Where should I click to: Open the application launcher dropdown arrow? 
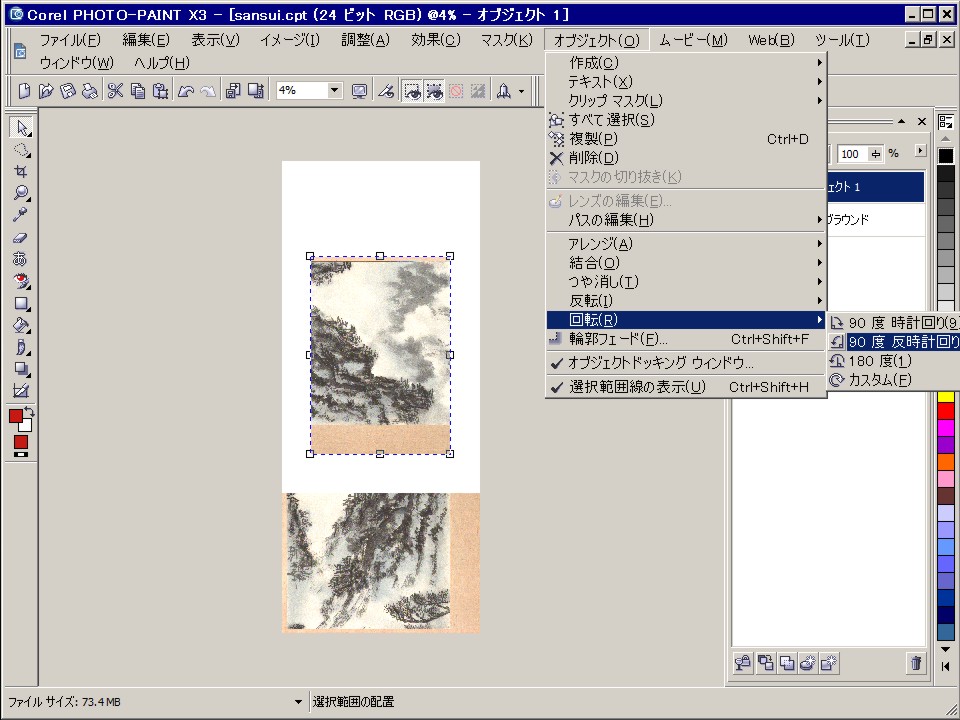click(x=521, y=92)
